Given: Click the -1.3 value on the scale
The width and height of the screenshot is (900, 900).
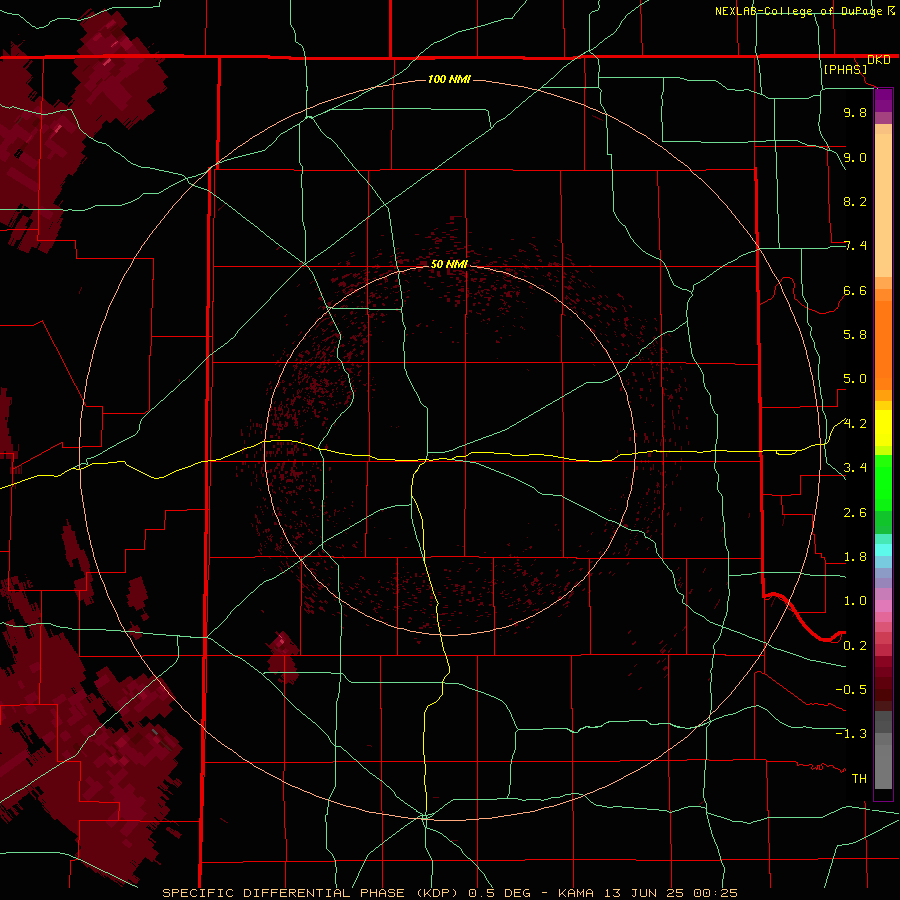Looking at the screenshot, I should (851, 734).
